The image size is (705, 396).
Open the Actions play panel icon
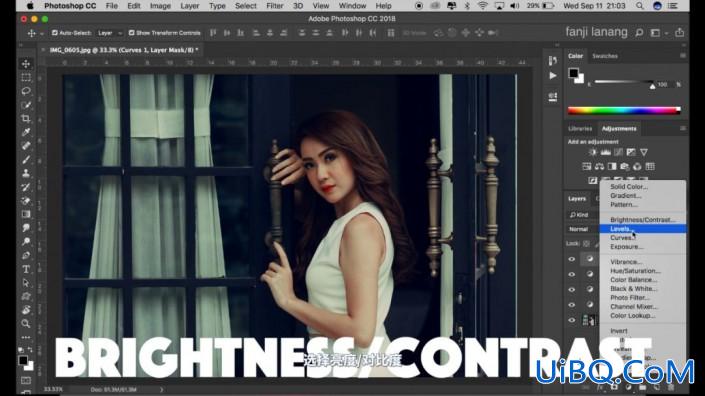click(x=553, y=76)
